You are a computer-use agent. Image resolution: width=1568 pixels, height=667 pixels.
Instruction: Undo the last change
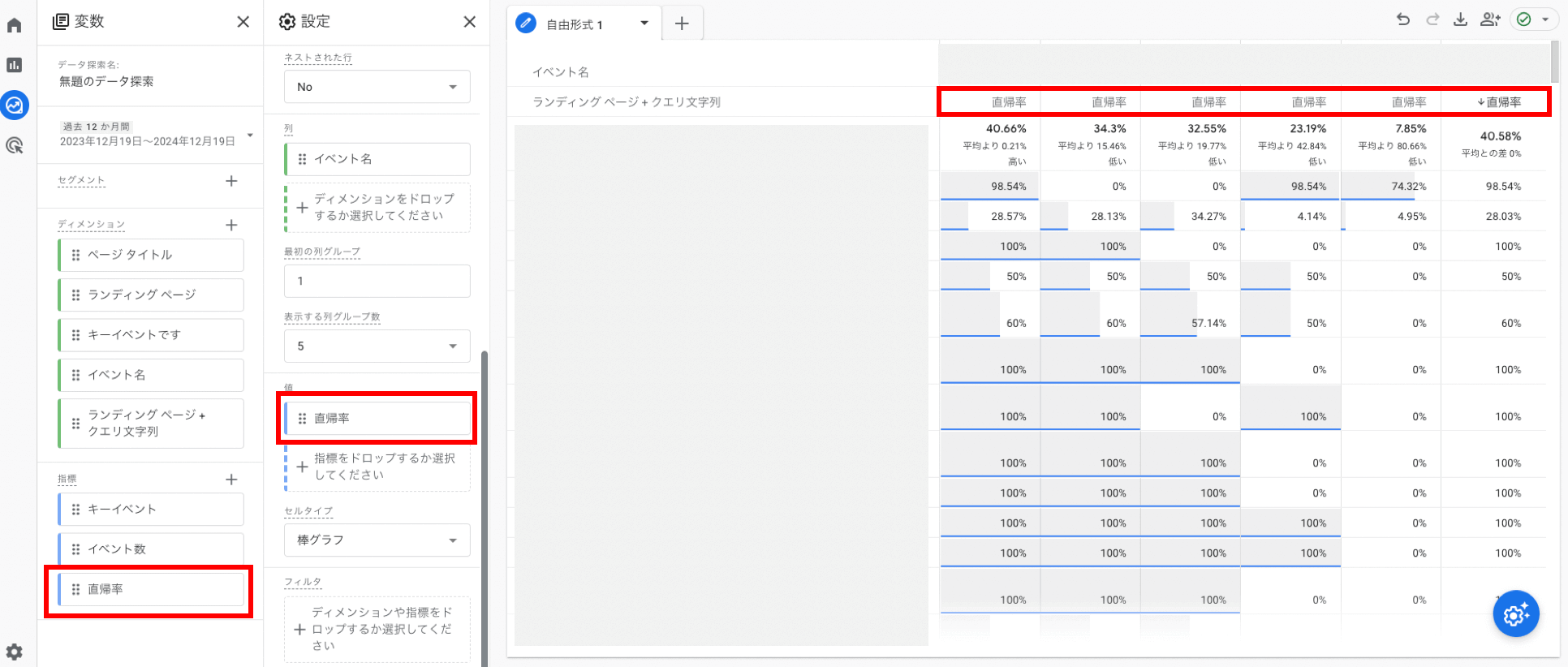(1403, 19)
